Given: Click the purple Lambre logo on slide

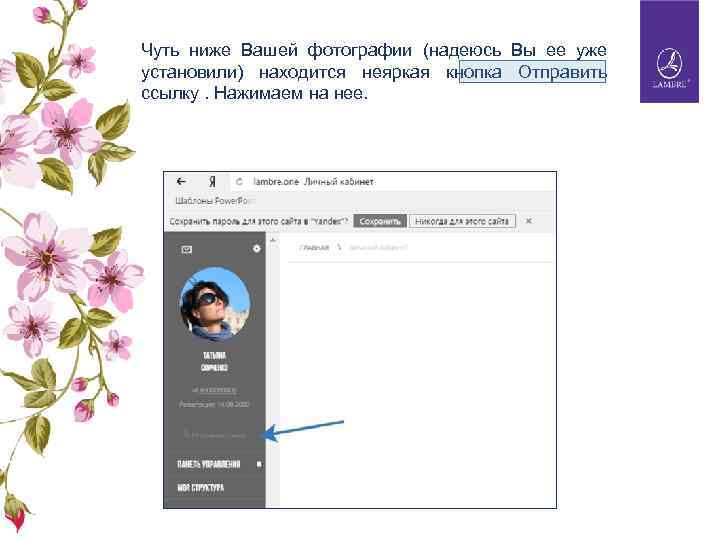Looking at the screenshot, I should point(669,51).
